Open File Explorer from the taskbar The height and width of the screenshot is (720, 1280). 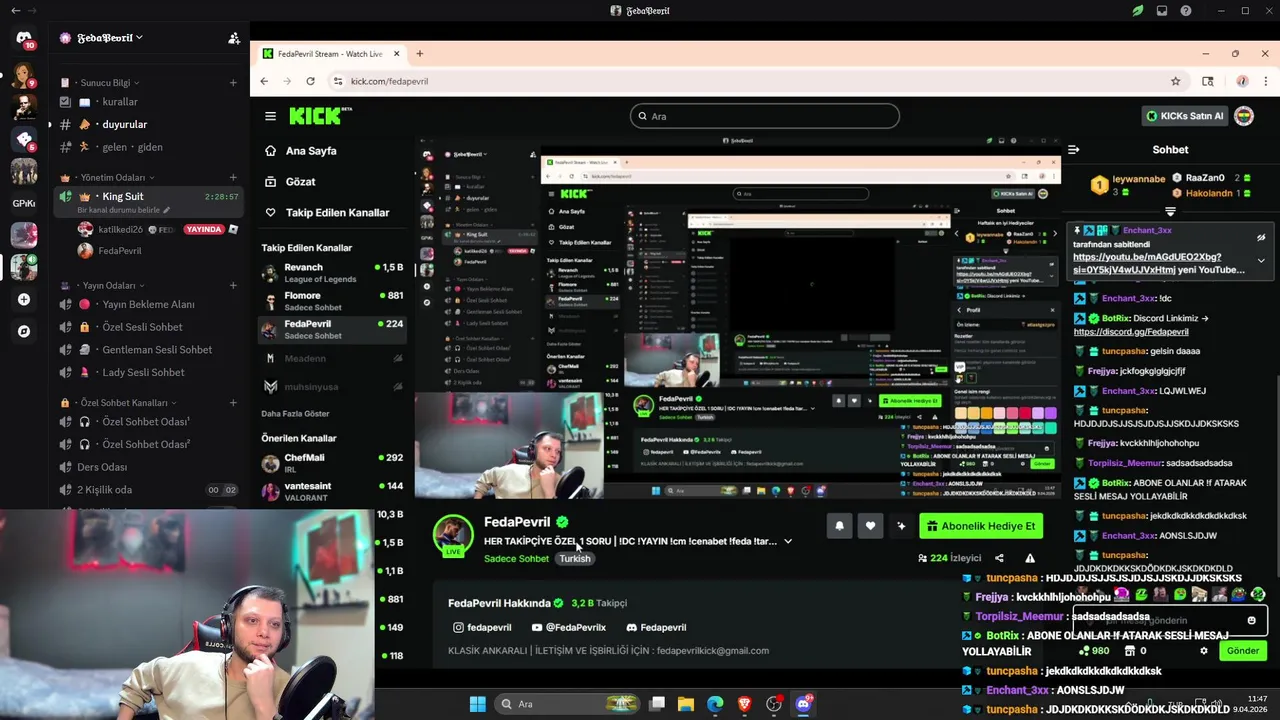coord(686,704)
